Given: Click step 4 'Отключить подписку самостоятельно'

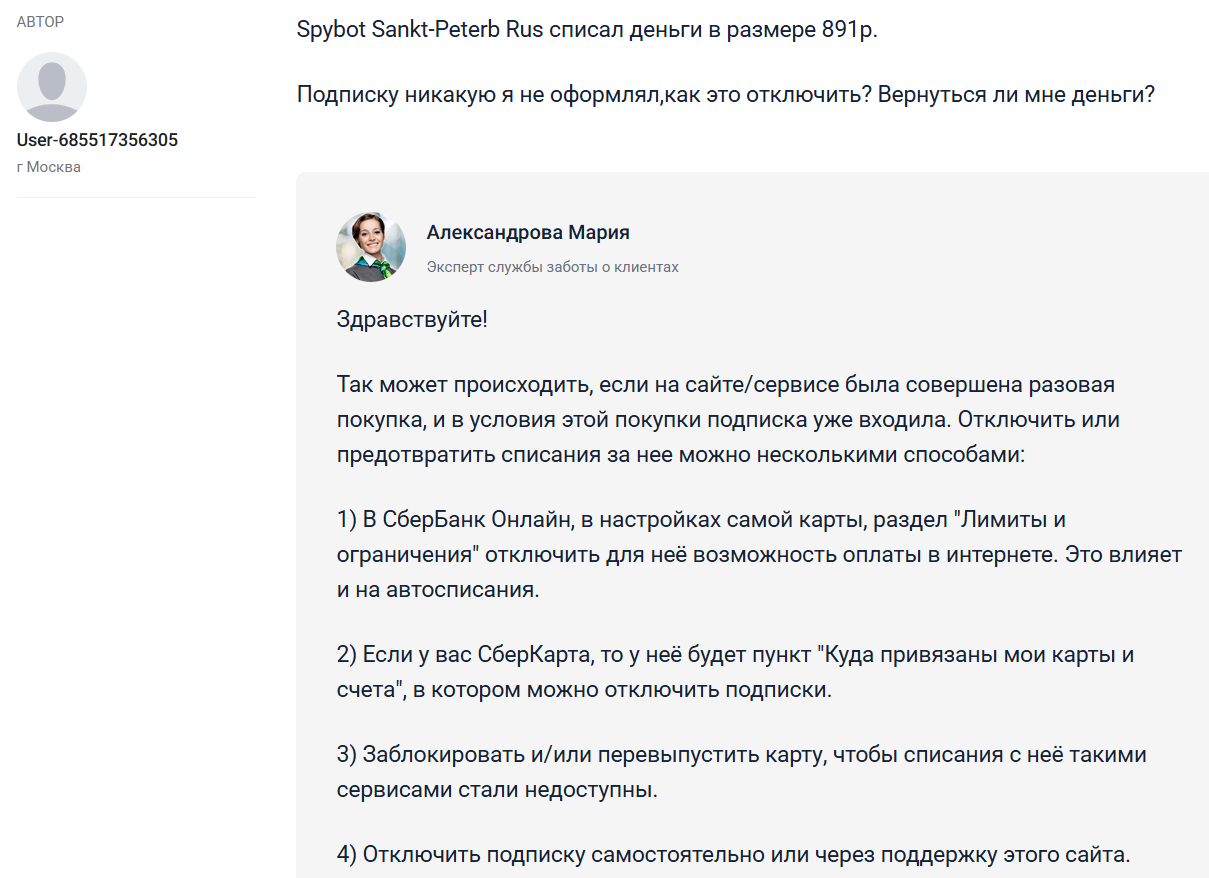Looking at the screenshot, I should point(733,854).
